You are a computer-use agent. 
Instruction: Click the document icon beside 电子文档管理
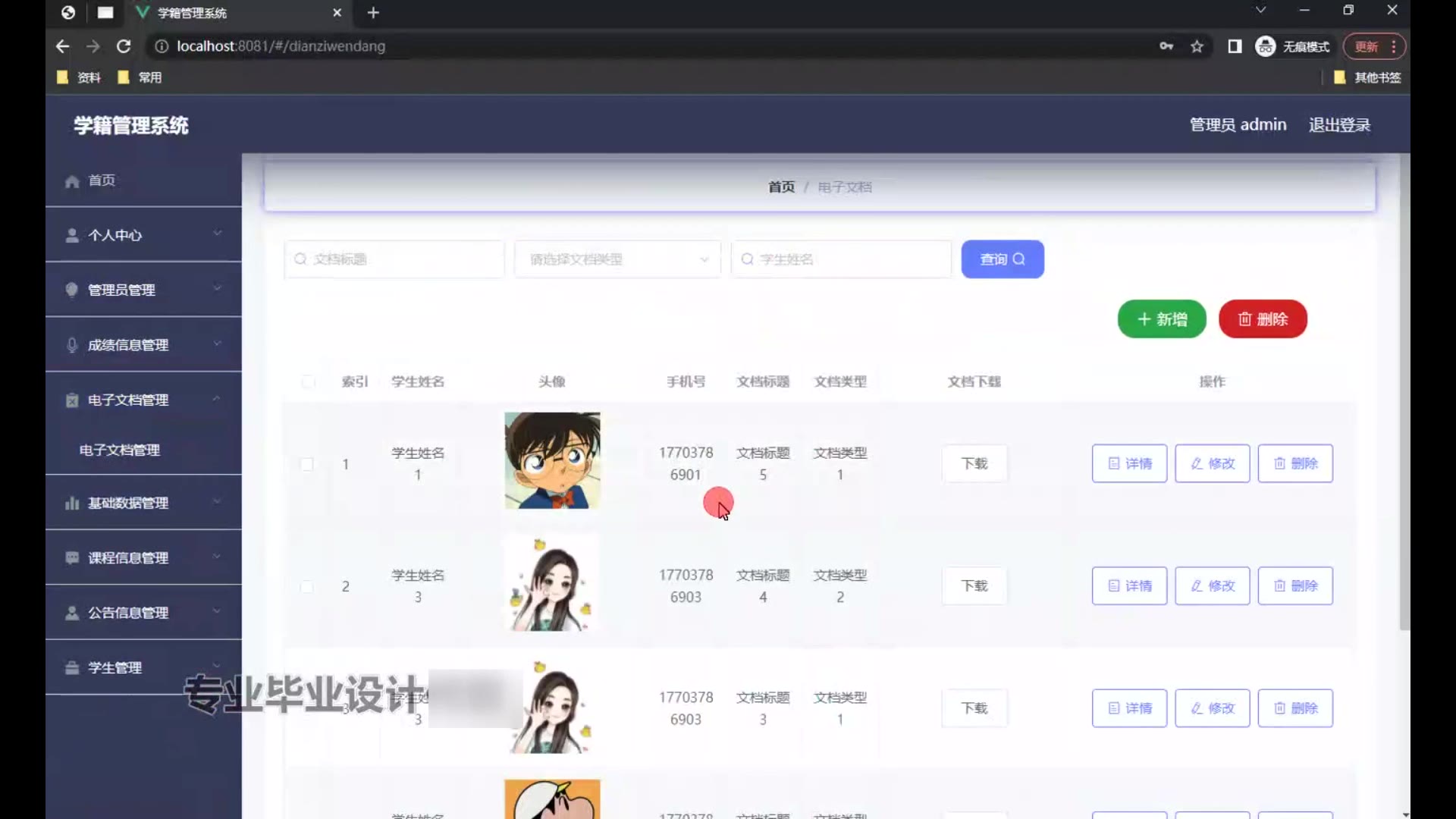(x=72, y=400)
